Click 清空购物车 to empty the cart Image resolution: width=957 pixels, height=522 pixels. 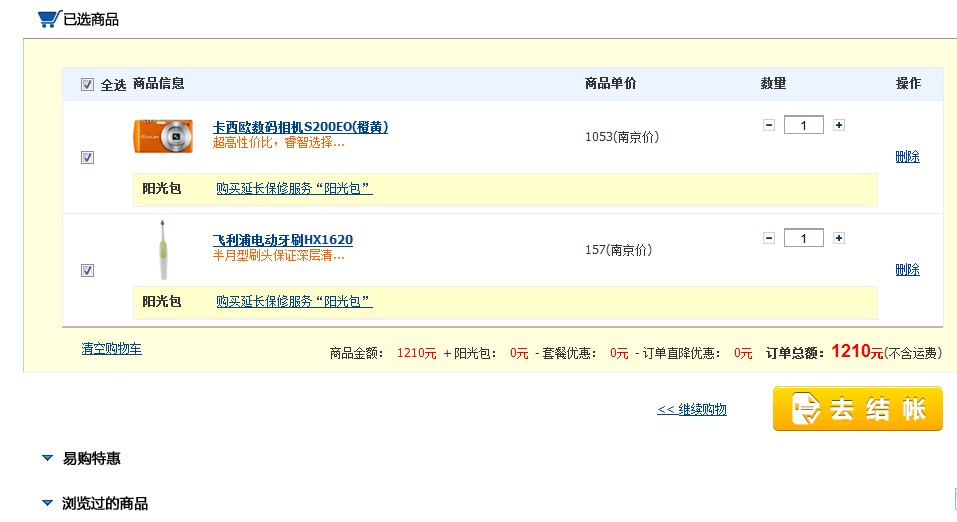pyautogui.click(x=112, y=349)
